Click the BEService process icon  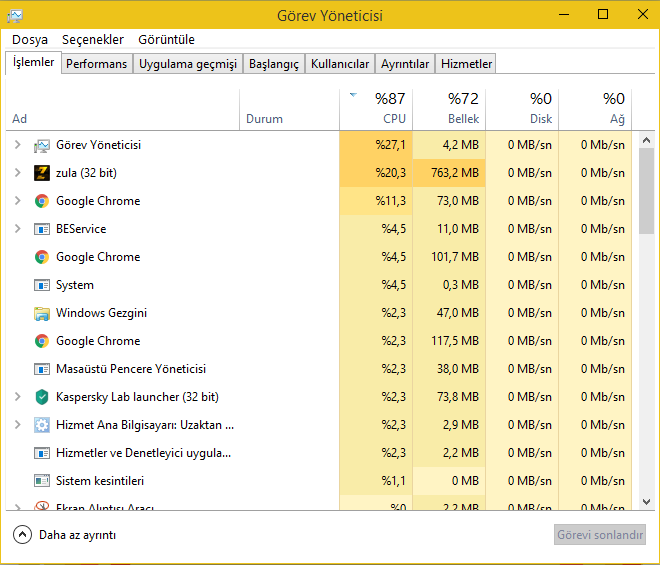click(42, 229)
